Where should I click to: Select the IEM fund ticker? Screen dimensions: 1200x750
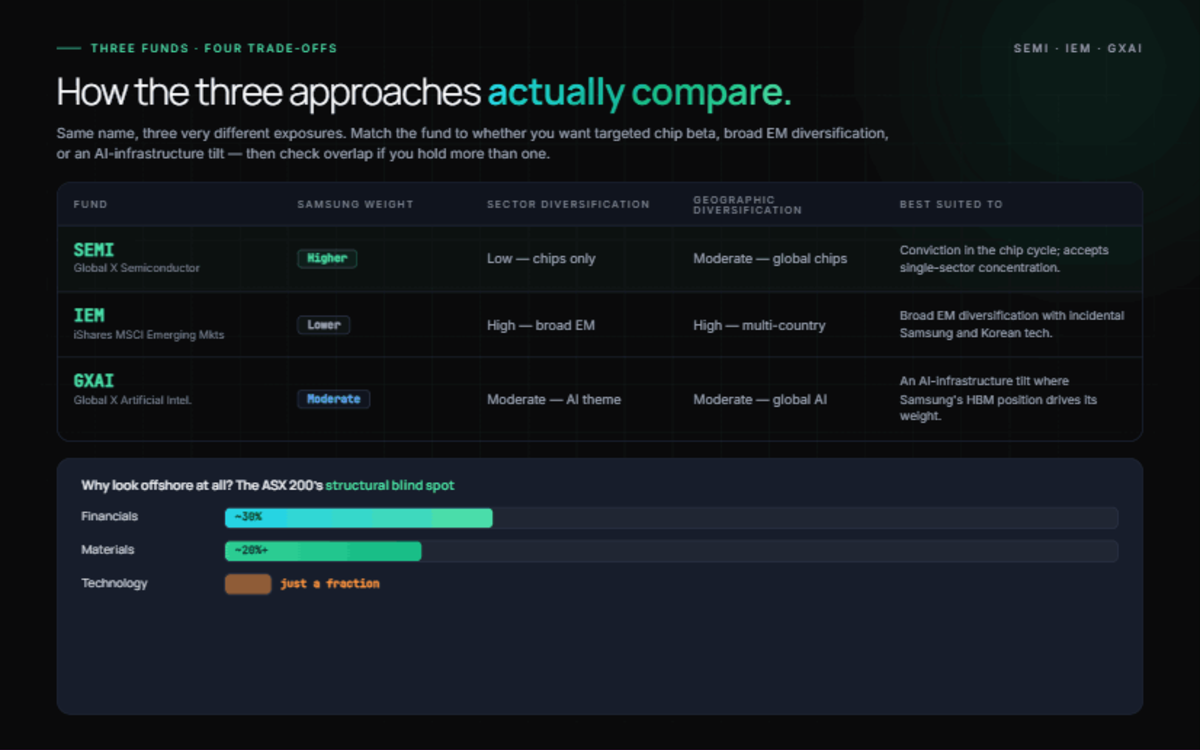[89, 316]
